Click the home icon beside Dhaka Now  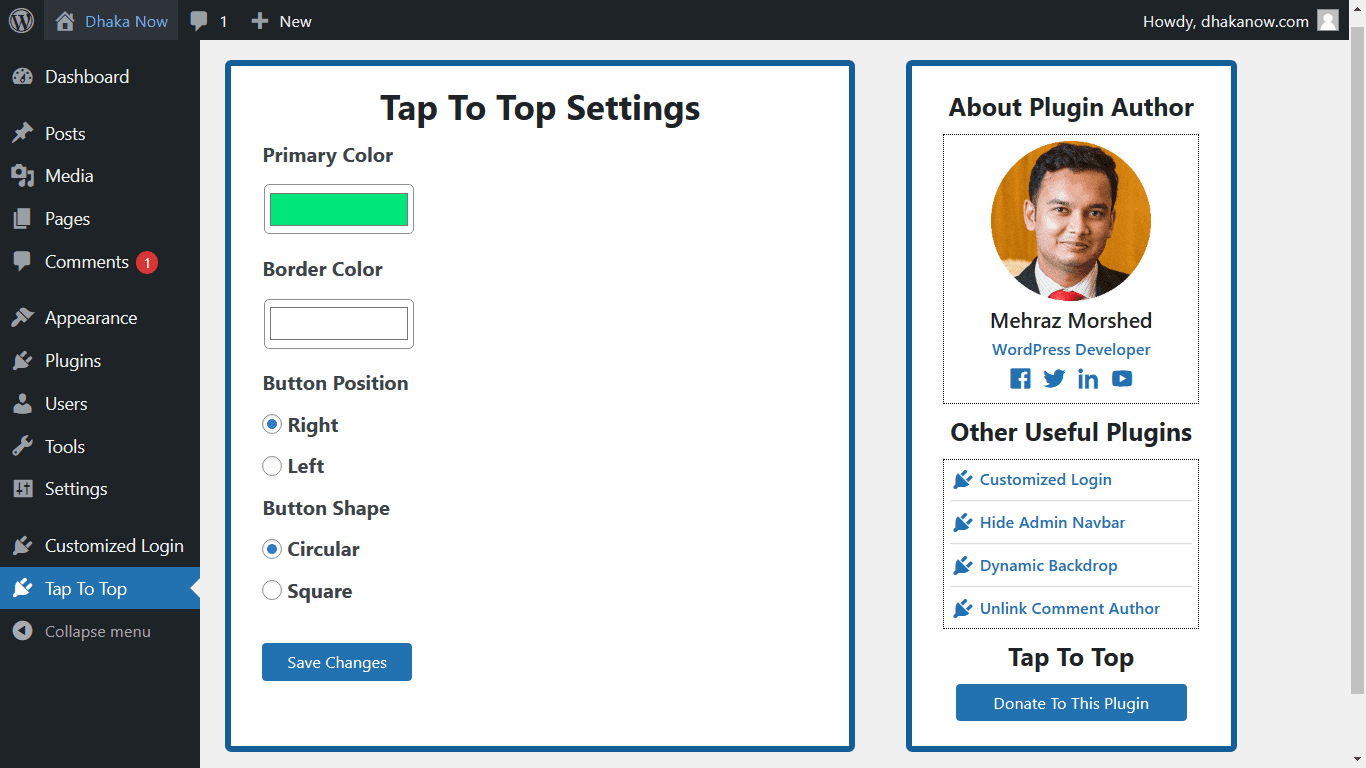click(65, 21)
